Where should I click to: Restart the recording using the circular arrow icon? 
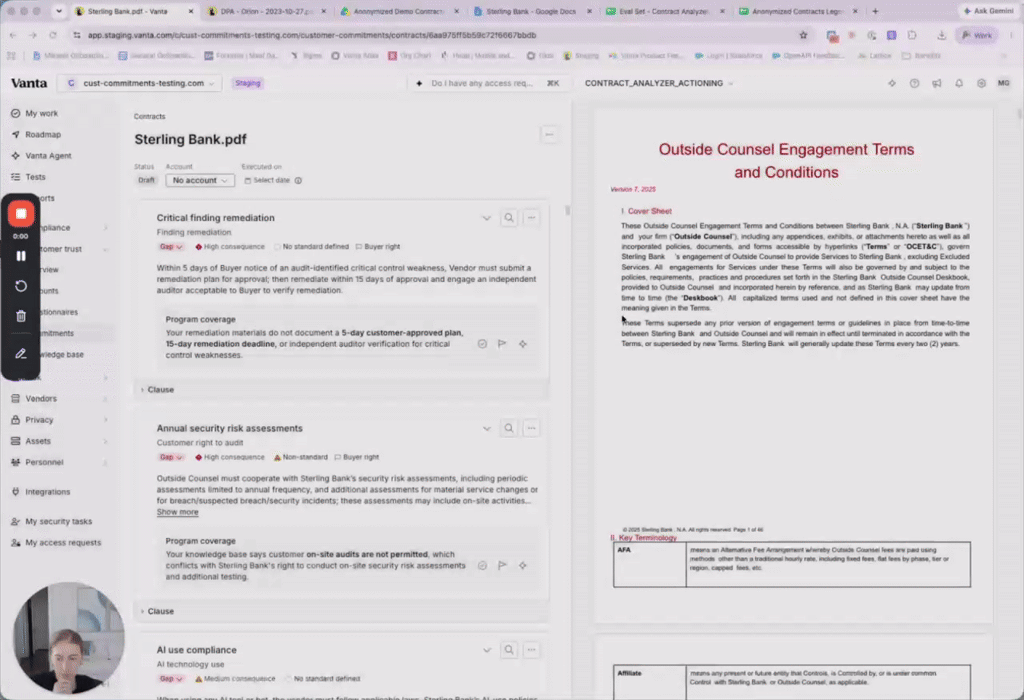point(21,286)
